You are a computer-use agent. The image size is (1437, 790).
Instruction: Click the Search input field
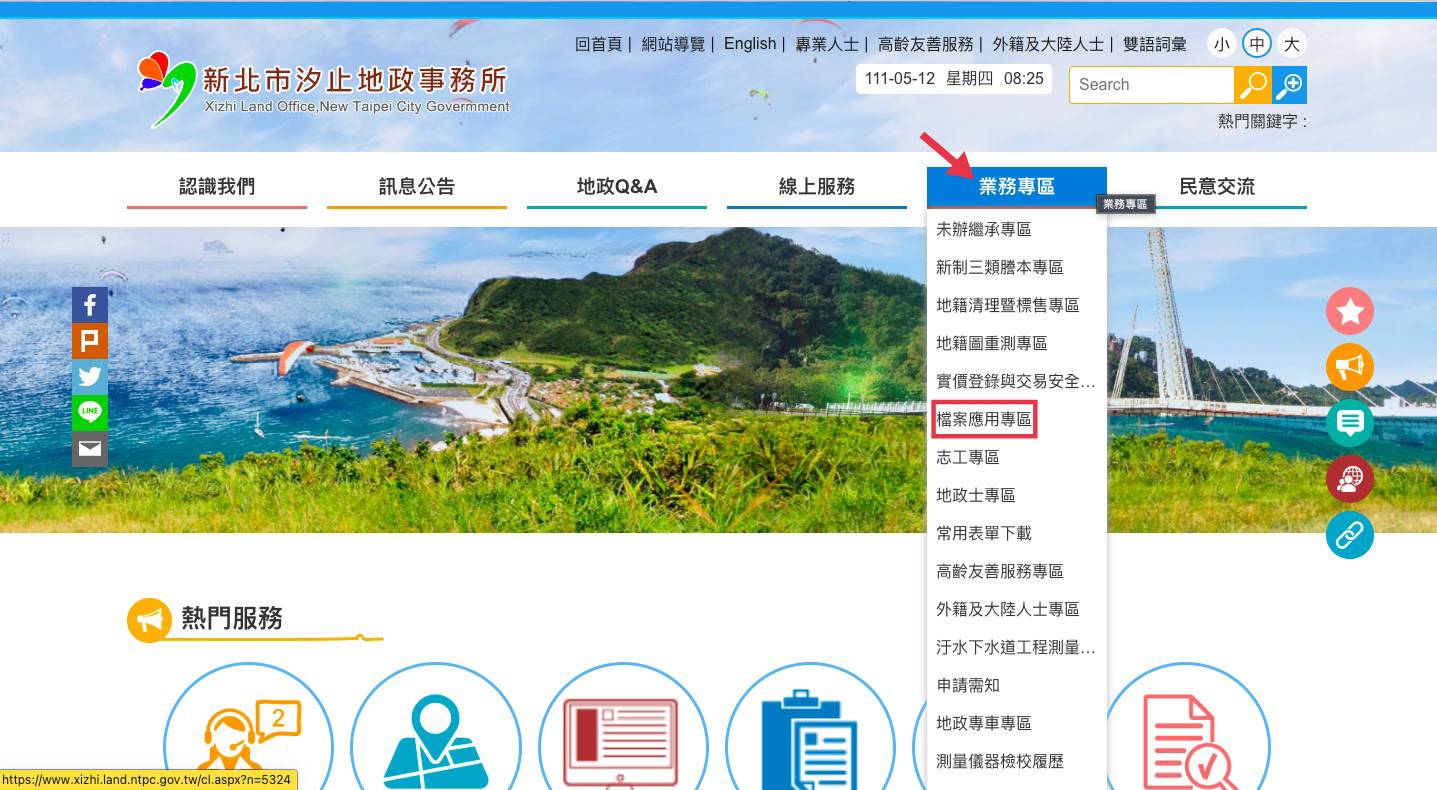pos(1152,85)
